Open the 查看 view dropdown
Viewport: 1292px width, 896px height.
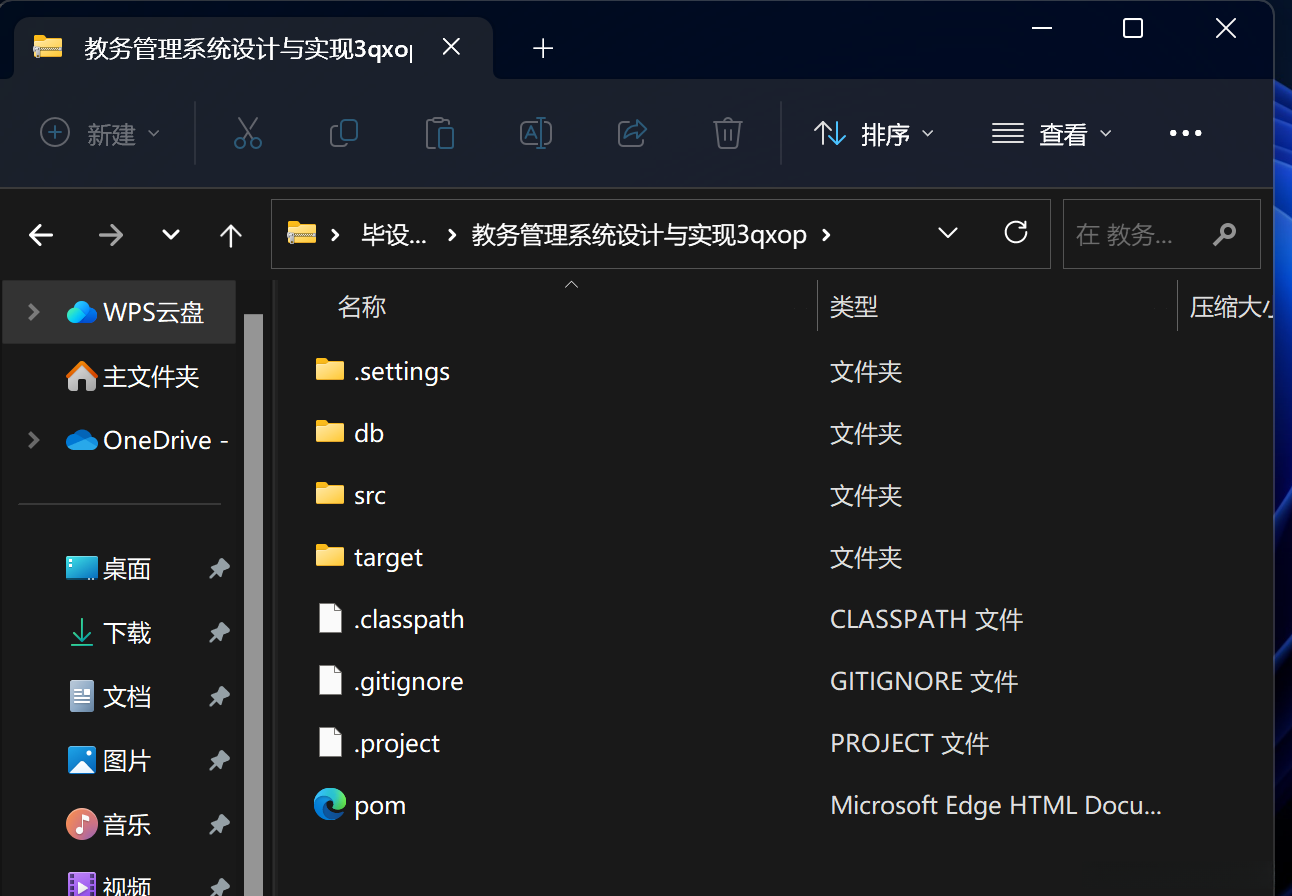tap(1052, 133)
